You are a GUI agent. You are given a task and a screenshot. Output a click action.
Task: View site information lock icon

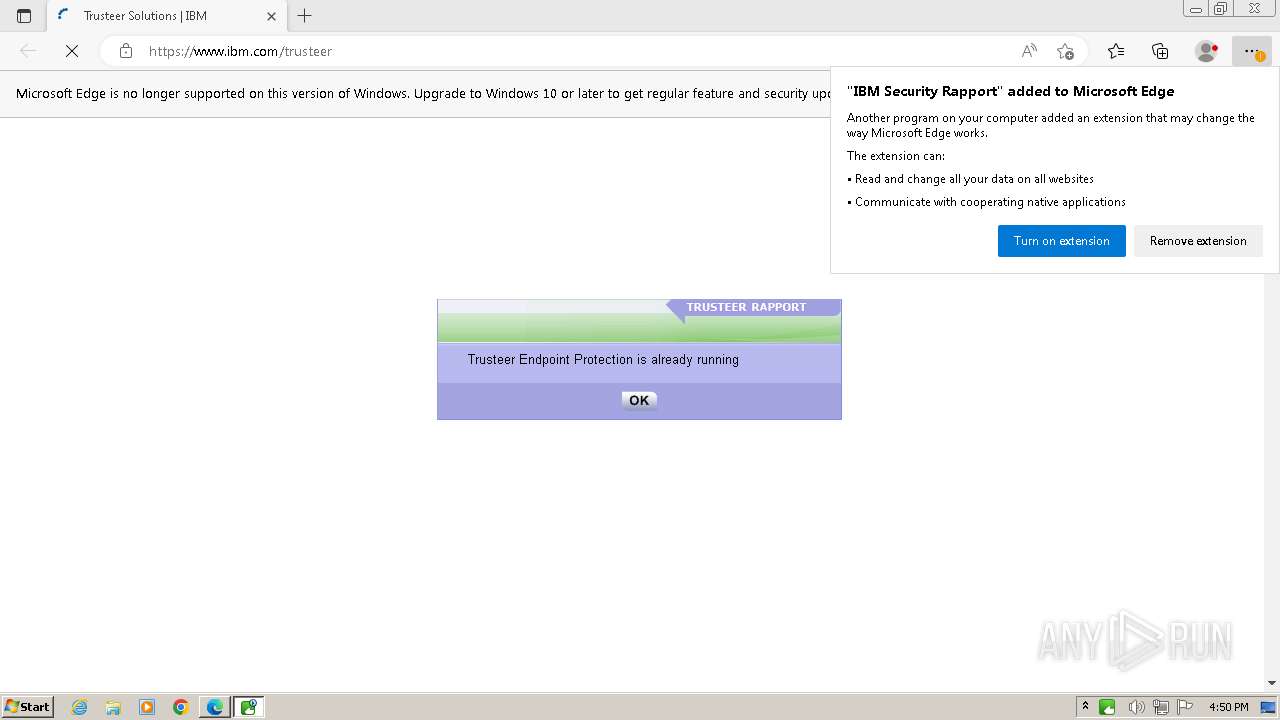coord(126,51)
